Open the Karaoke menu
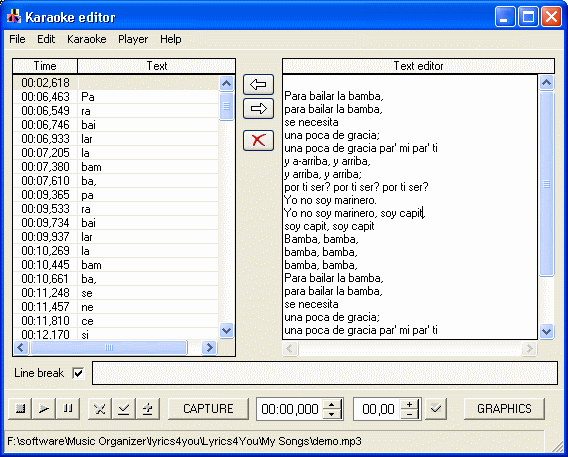Viewport: 568px width, 457px height. 87,39
